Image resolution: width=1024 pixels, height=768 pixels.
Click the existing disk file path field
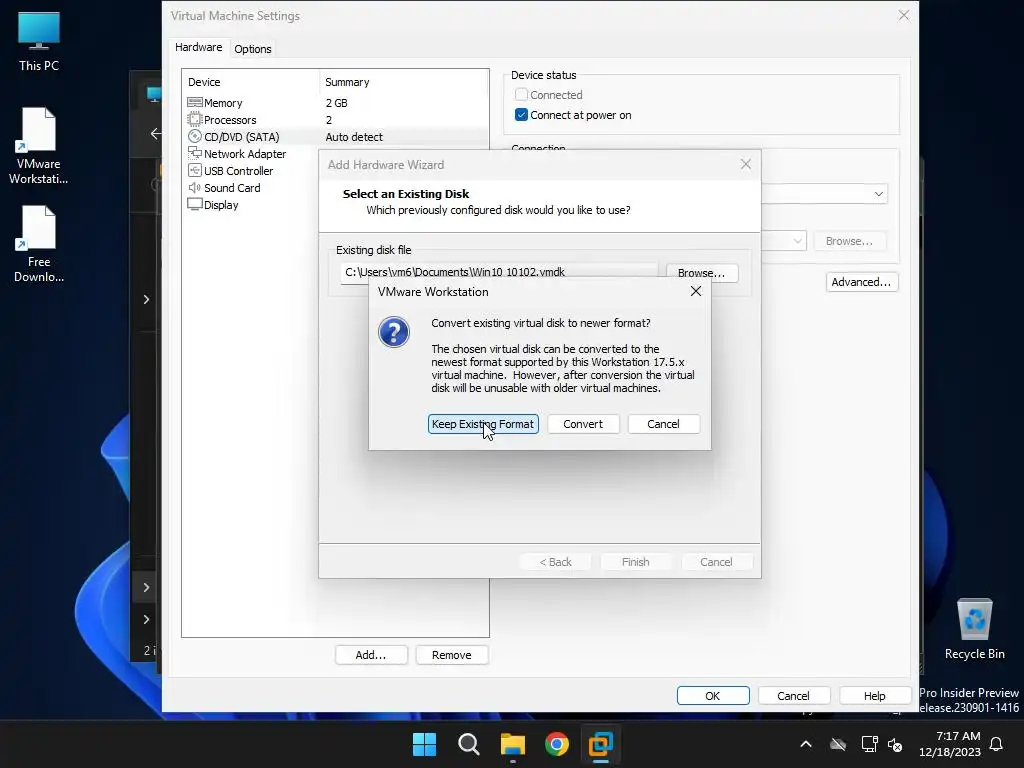click(499, 272)
